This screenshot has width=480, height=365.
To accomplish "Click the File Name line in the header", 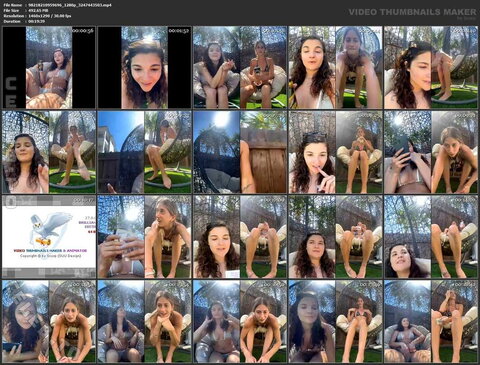I will click(x=57, y=5).
